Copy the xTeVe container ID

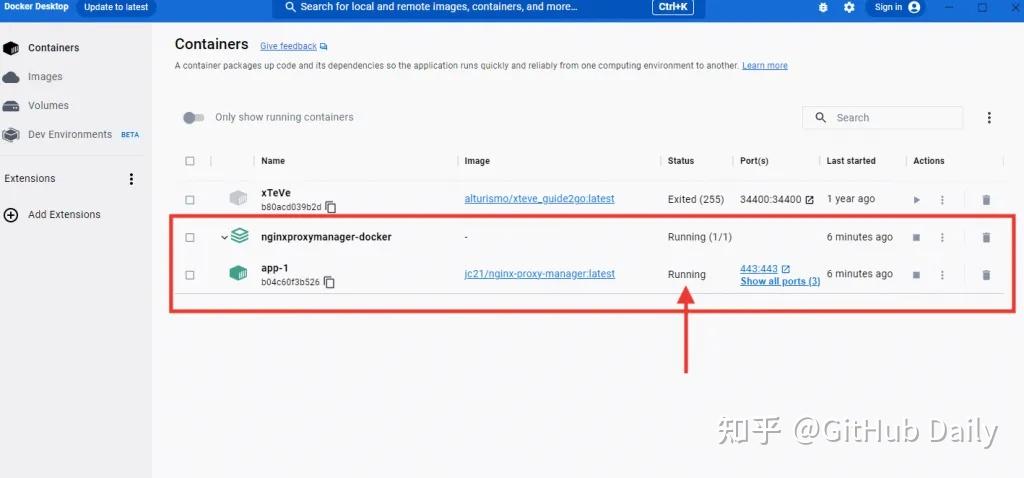coord(330,207)
